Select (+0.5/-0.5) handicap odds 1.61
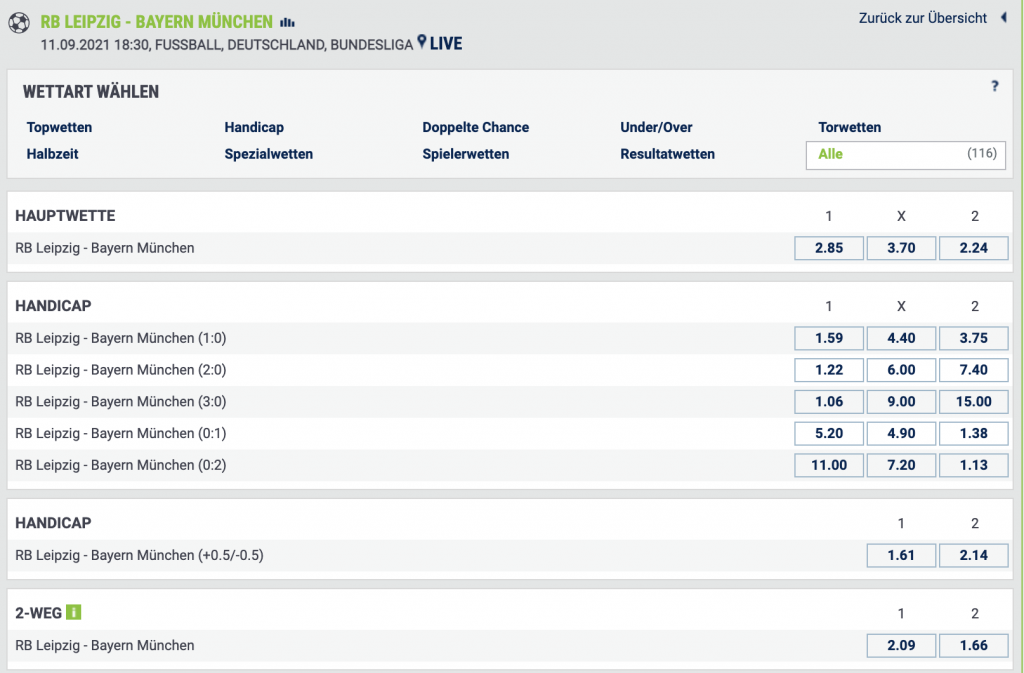 pyautogui.click(x=901, y=556)
